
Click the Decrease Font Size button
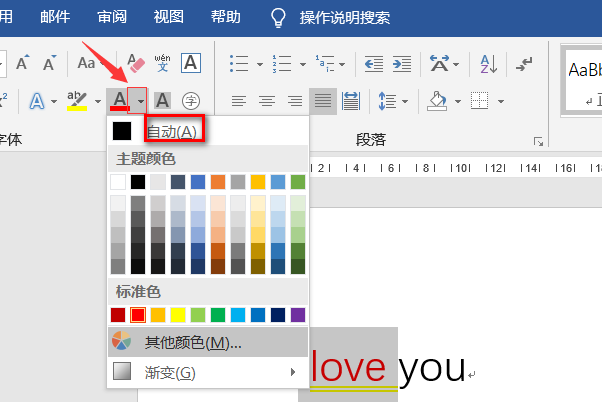click(50, 63)
